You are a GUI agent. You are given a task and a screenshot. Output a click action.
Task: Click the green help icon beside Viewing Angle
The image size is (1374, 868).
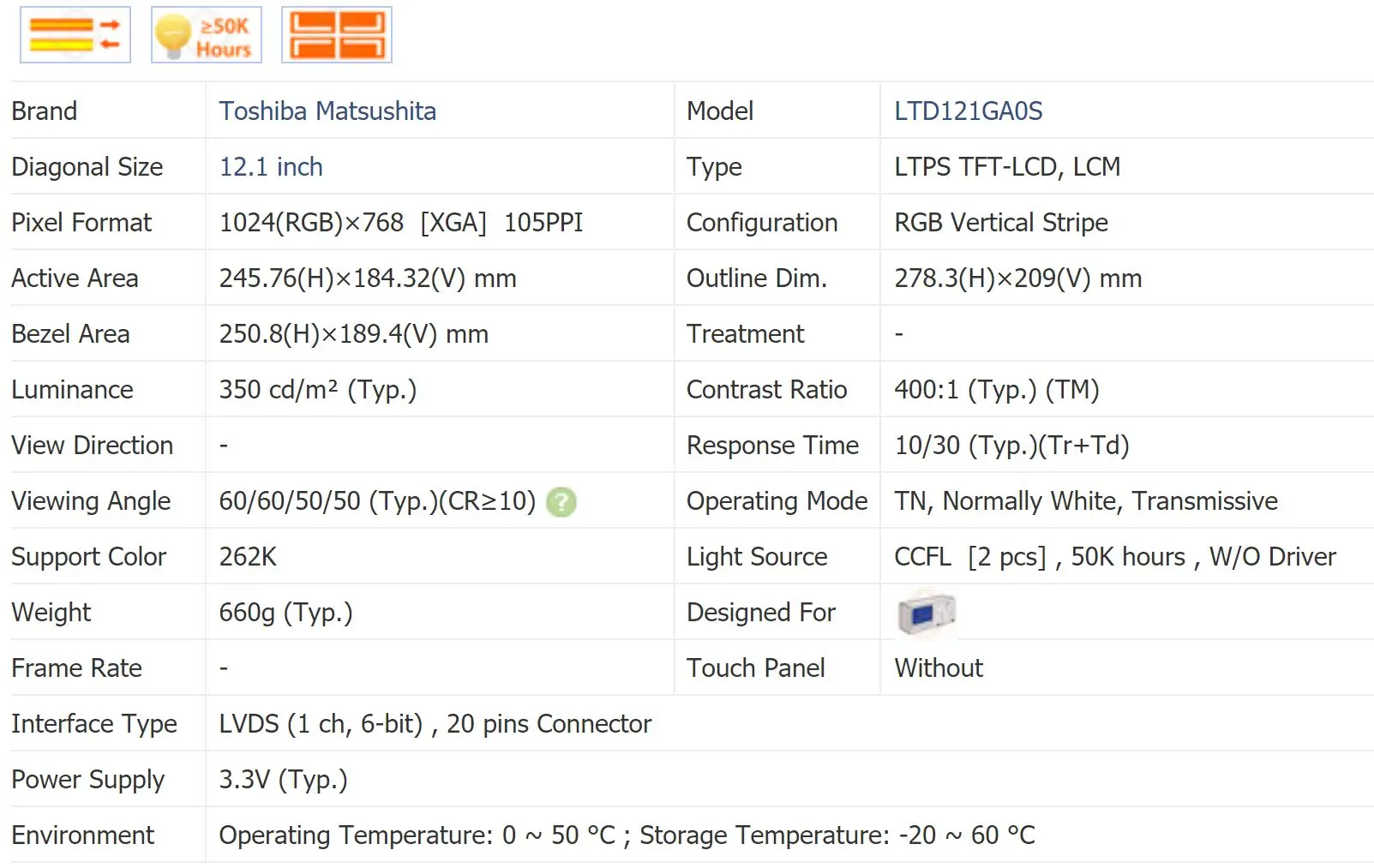click(x=561, y=502)
